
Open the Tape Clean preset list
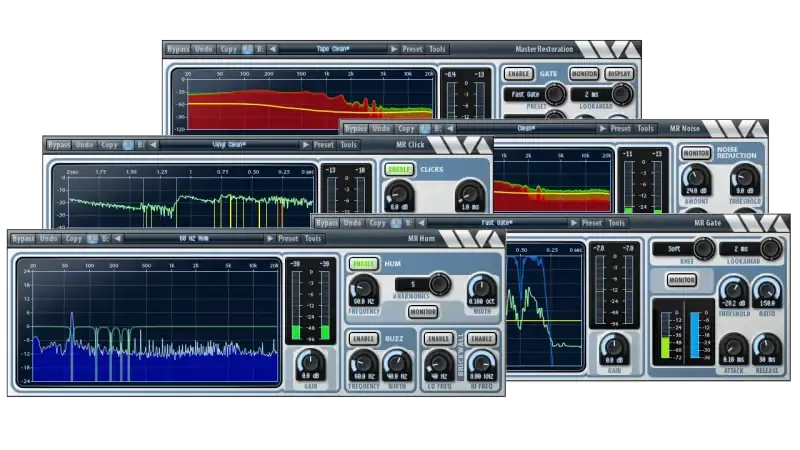pyautogui.click(x=333, y=49)
